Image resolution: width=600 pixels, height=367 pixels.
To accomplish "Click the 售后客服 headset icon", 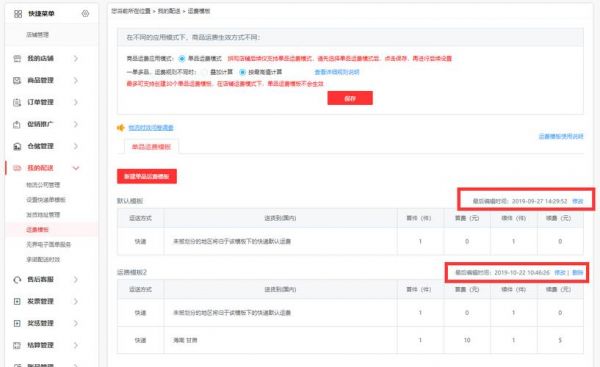I will click(17, 280).
